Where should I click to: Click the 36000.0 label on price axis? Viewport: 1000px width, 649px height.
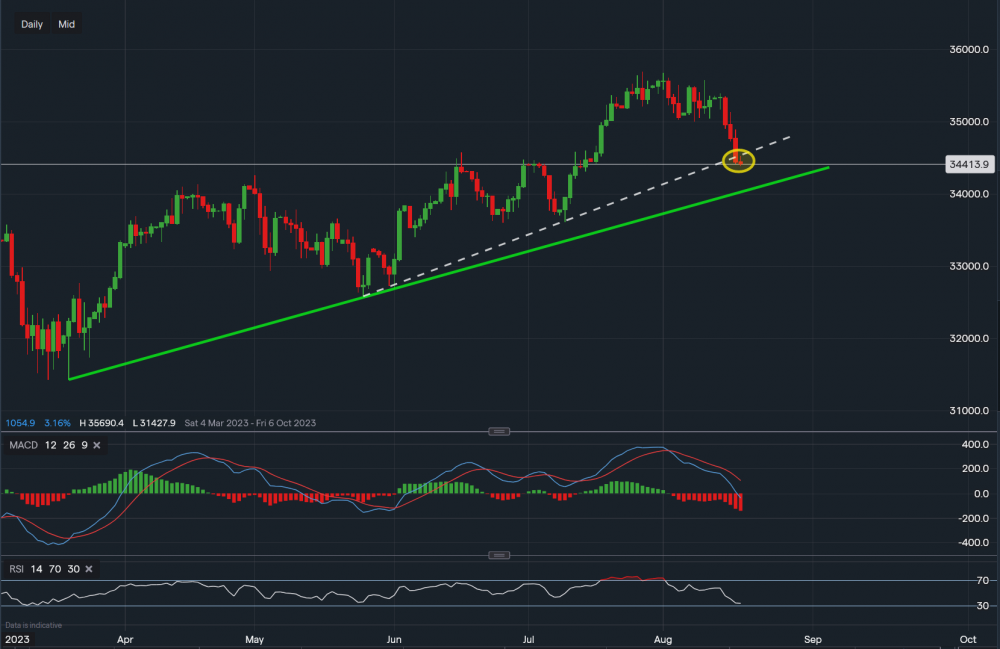coord(968,50)
